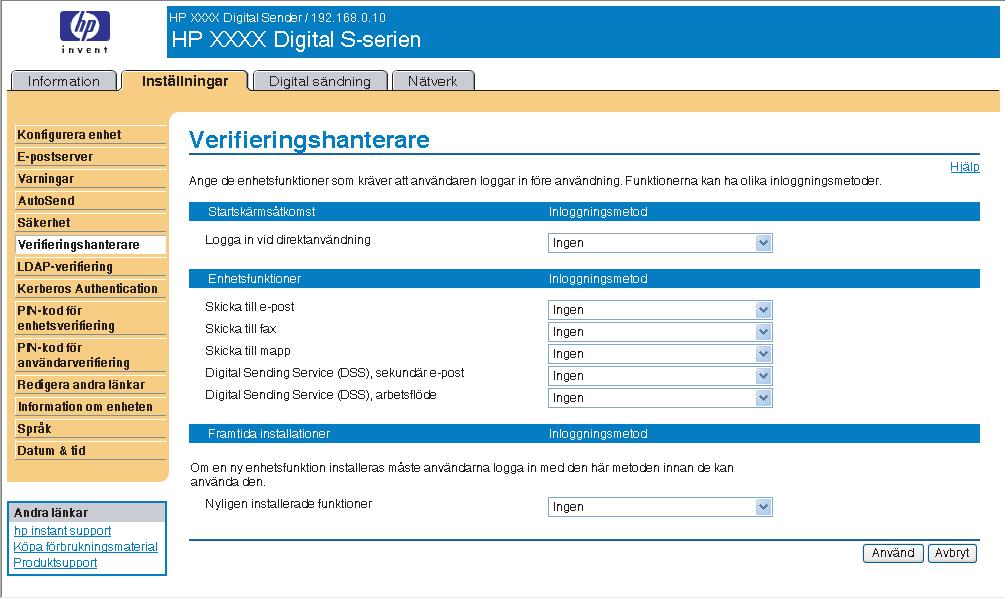Open Konfigurera enhet in sidebar
Viewport: 1005px width, 599px height.
coord(90,135)
